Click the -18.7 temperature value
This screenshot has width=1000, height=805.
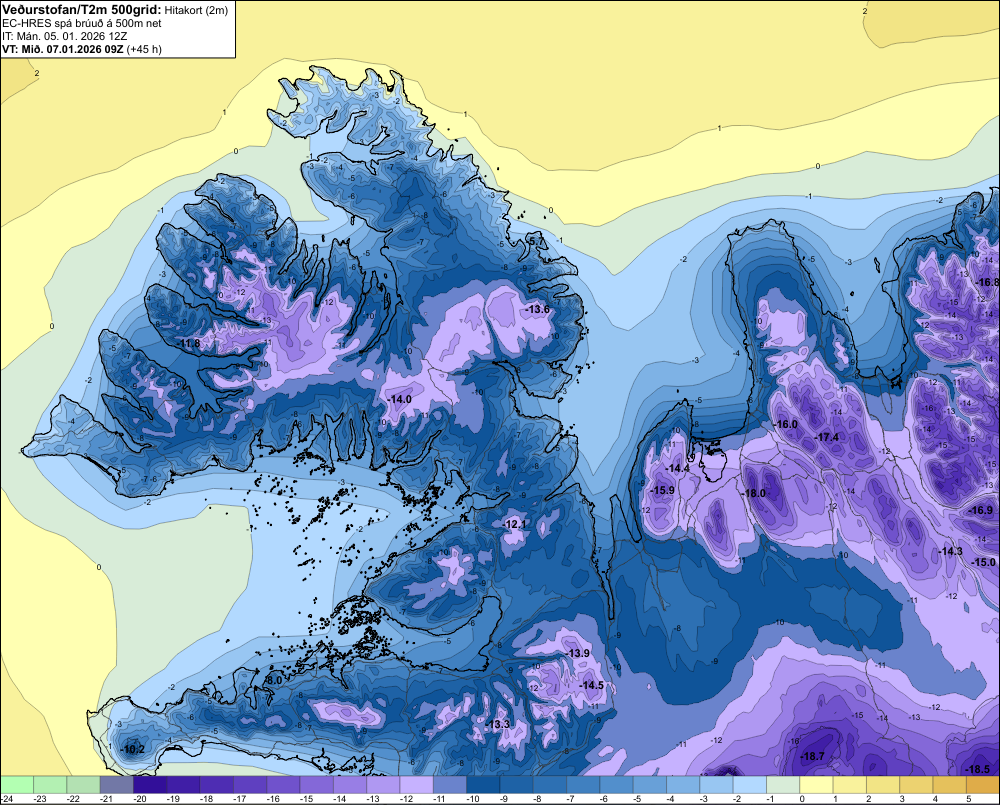click(x=812, y=757)
